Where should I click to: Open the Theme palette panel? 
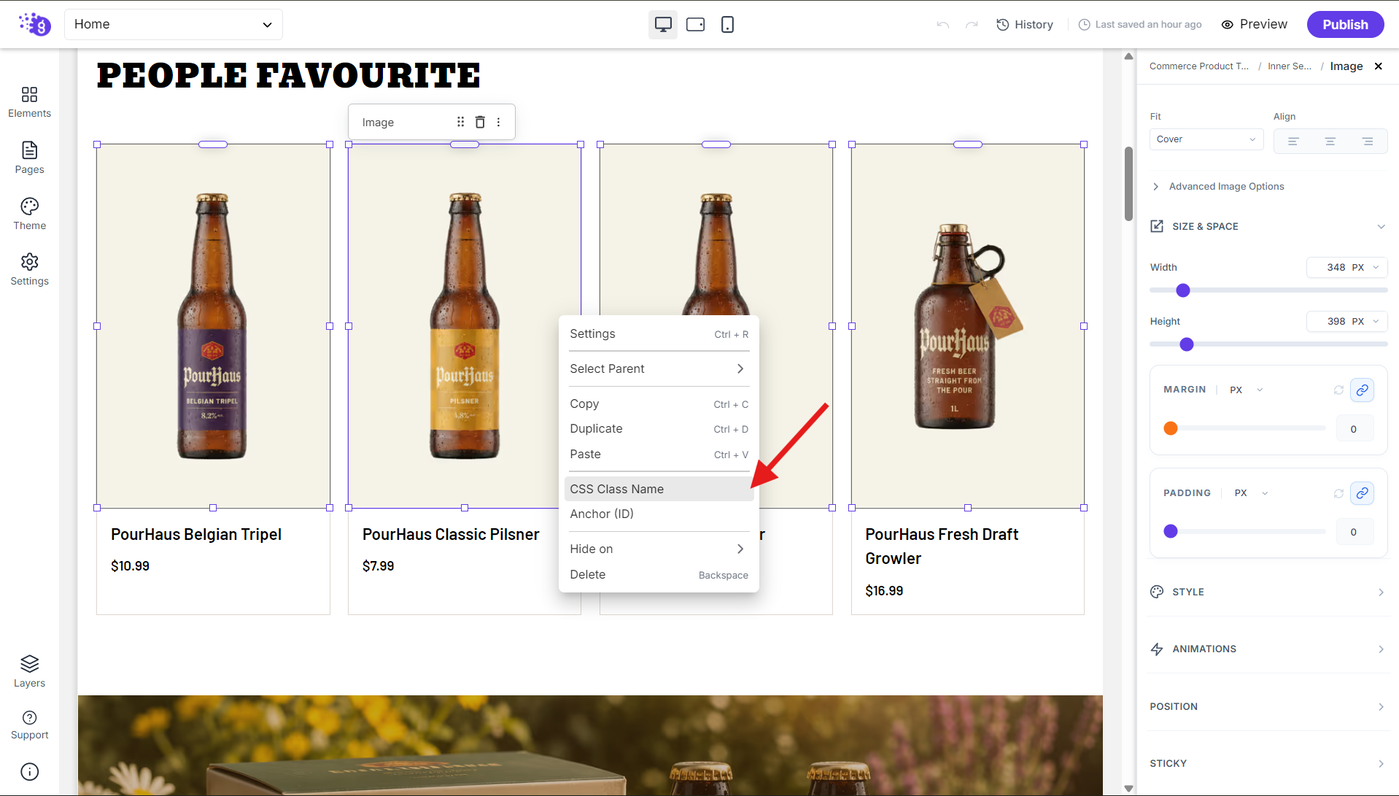pos(29,214)
